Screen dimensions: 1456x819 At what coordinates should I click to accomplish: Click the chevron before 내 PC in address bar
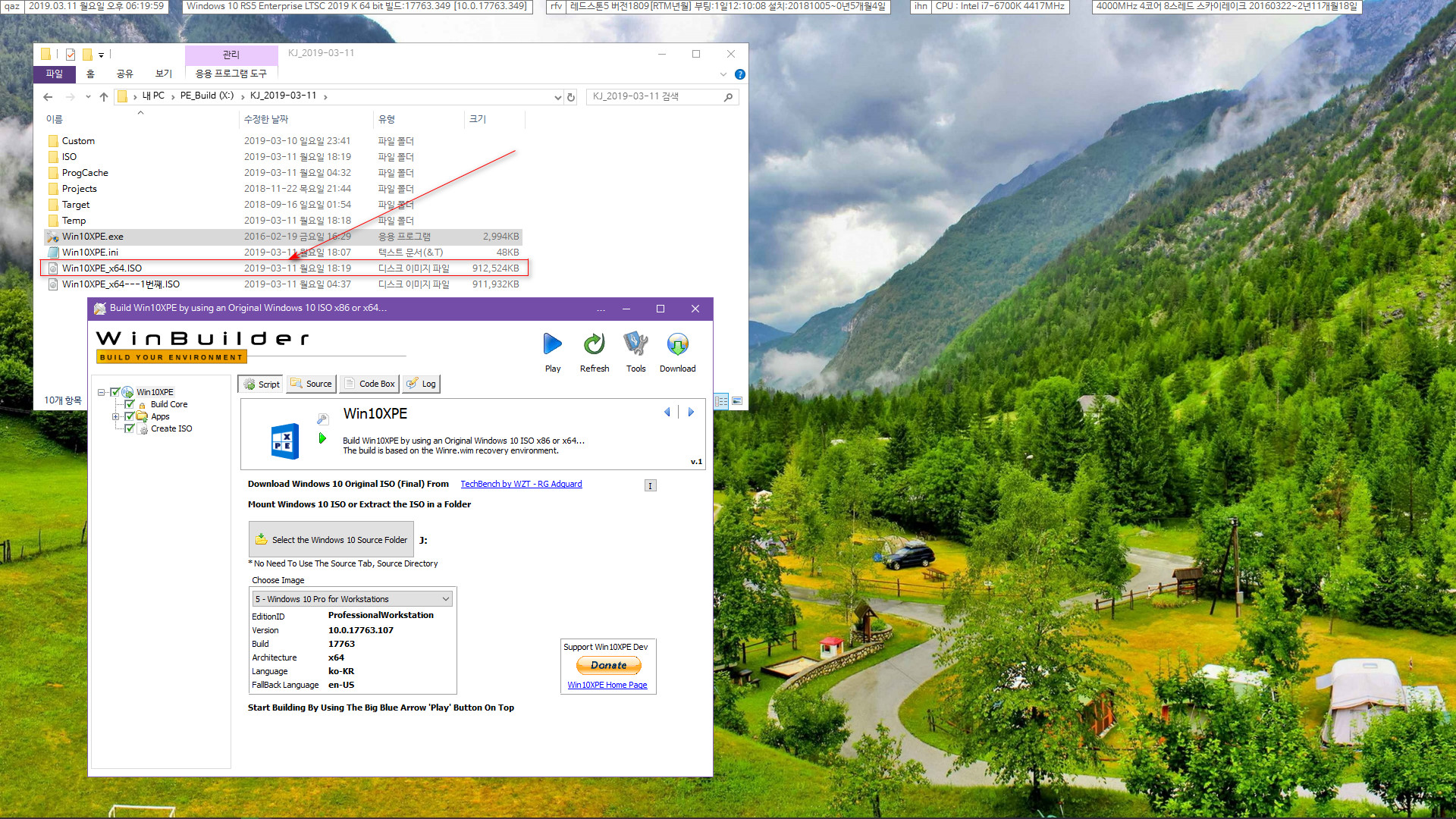(x=135, y=96)
